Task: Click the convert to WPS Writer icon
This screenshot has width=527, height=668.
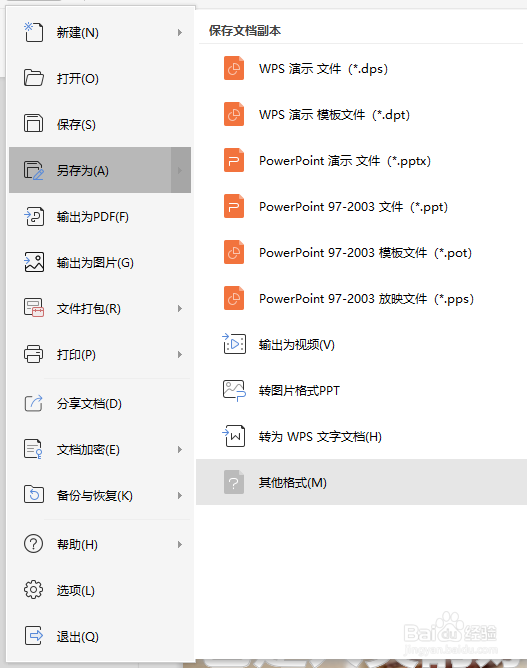Action: (x=234, y=436)
